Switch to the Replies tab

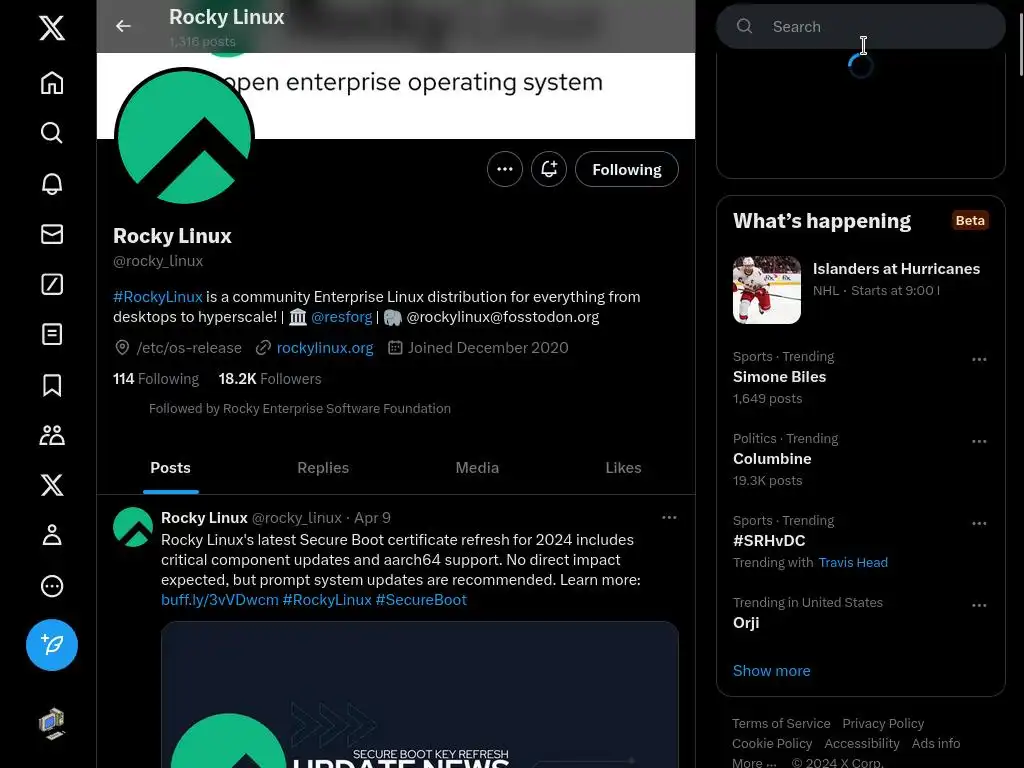[323, 468]
